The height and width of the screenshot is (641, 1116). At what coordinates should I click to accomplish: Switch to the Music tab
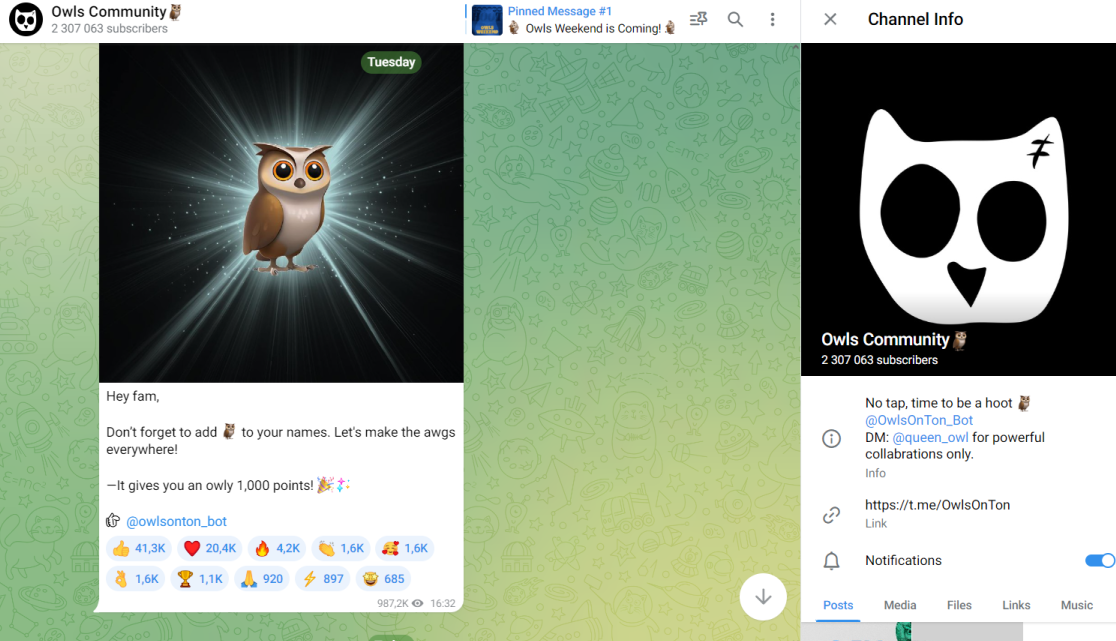(1076, 605)
